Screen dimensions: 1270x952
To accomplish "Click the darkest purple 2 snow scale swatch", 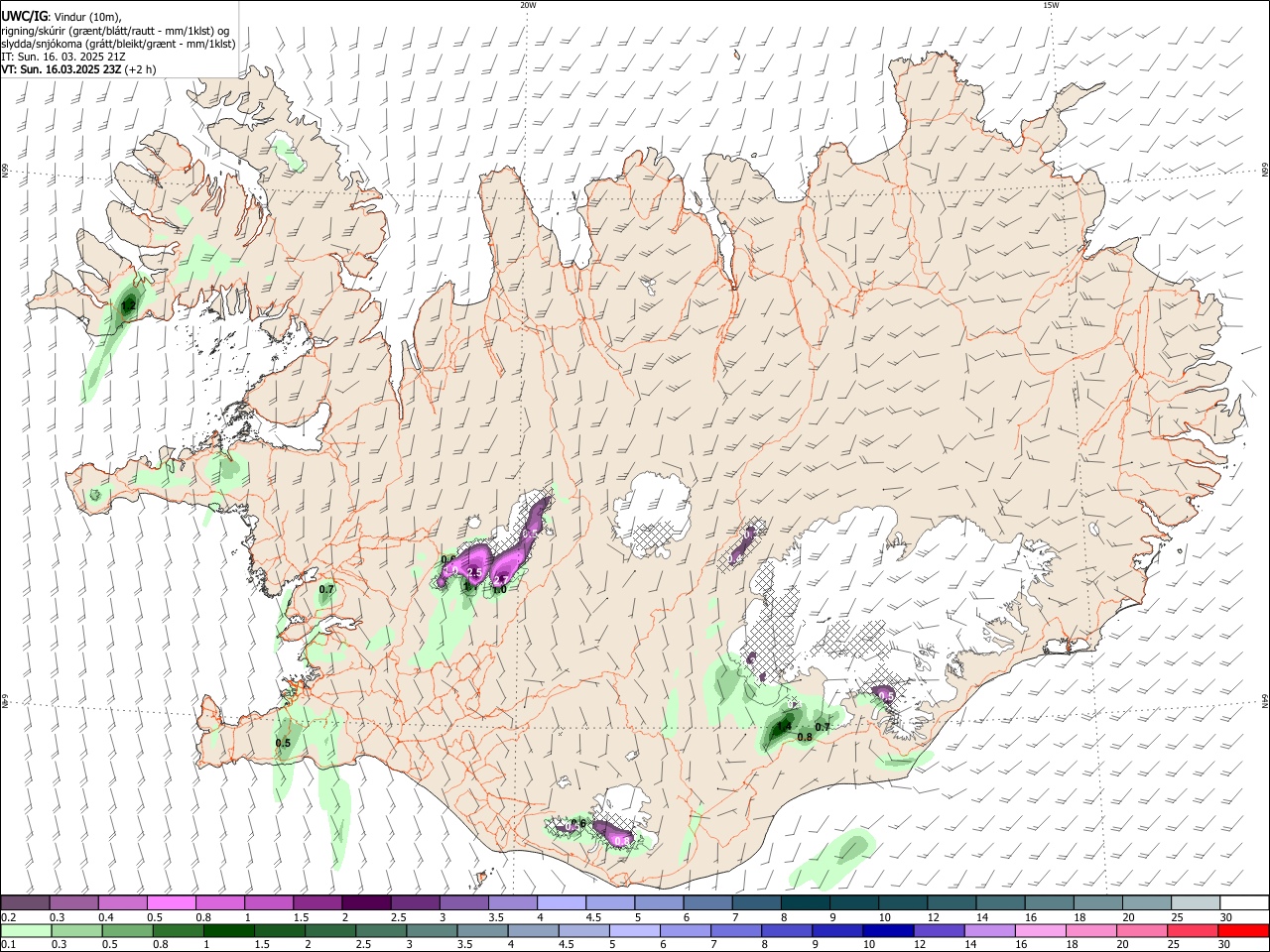I will click(366, 903).
